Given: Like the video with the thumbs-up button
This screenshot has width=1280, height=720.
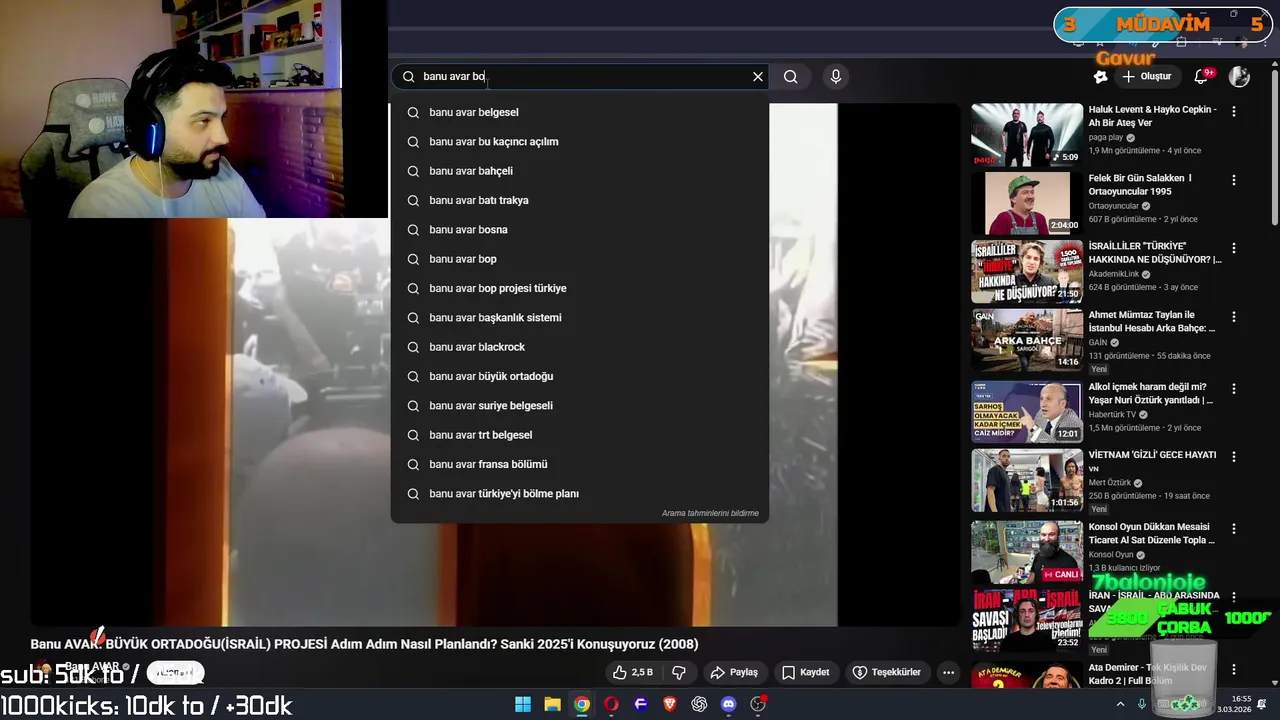Looking at the screenshot, I should pyautogui.click(x=633, y=673).
